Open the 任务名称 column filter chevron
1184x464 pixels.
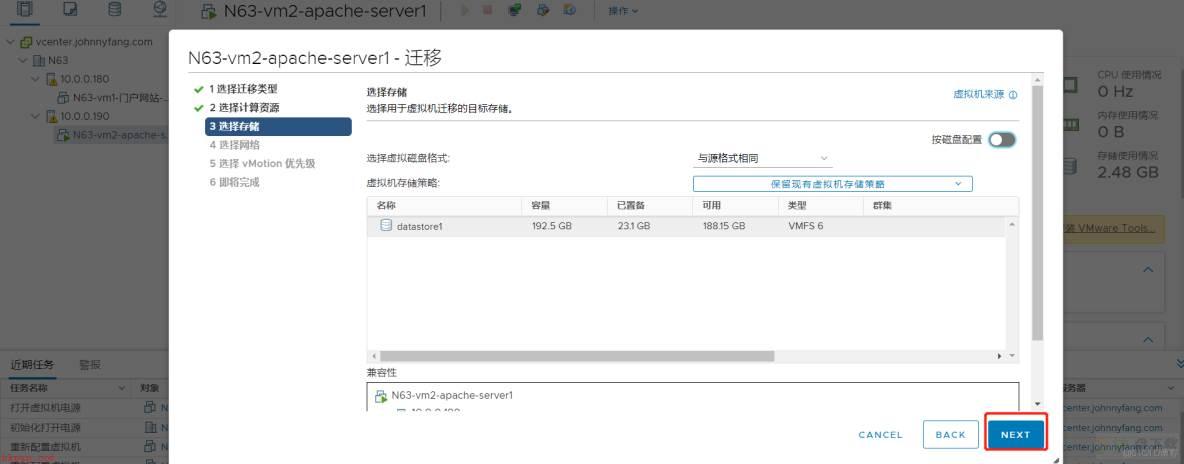click(x=122, y=388)
